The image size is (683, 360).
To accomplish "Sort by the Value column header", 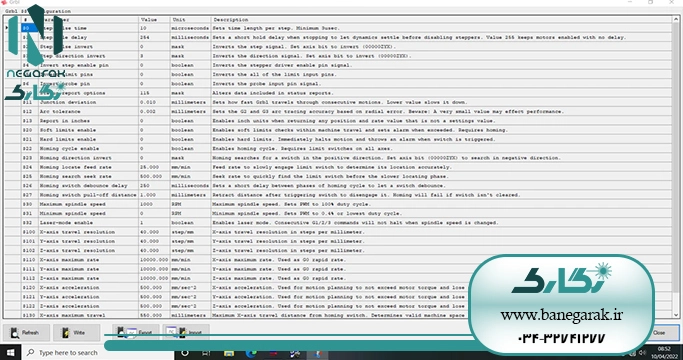I will pyautogui.click(x=154, y=20).
